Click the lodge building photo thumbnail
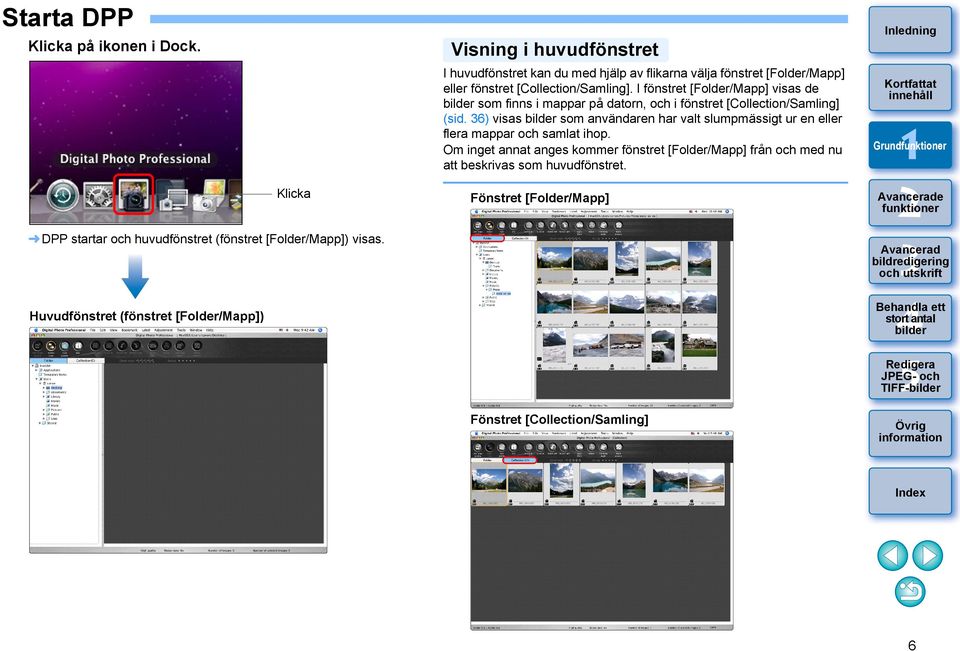 [x=699, y=346]
